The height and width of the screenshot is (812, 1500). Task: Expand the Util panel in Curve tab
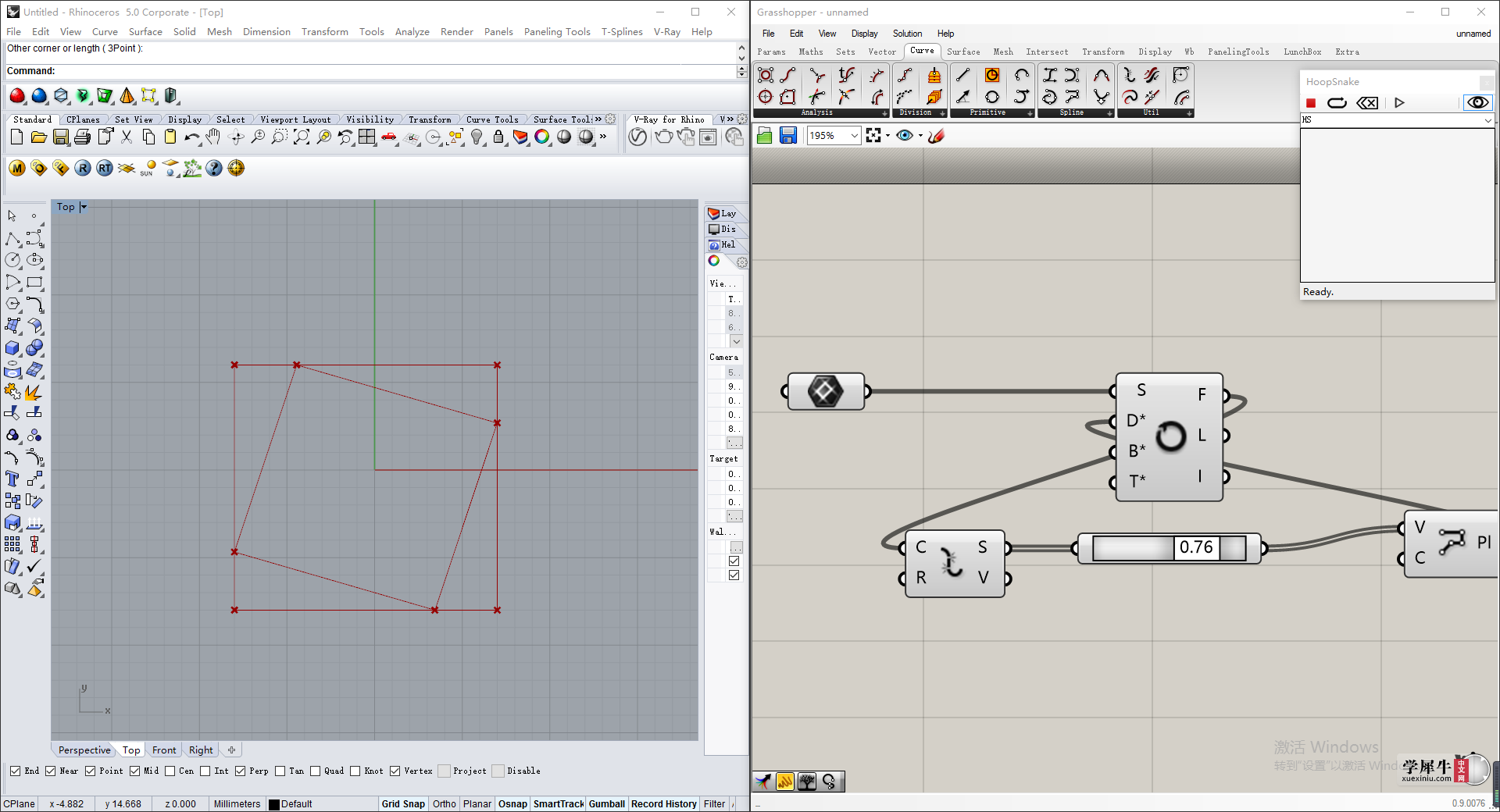pyautogui.click(x=1190, y=113)
